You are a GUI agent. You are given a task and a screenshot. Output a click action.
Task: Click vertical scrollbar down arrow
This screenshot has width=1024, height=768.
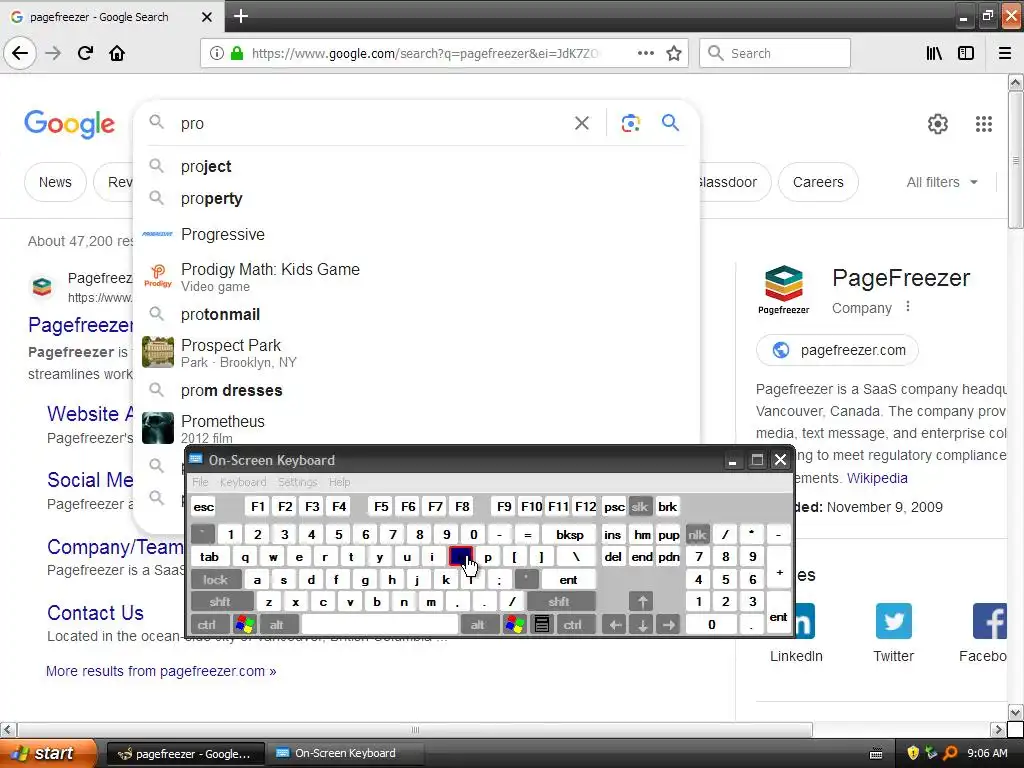tap(1015, 711)
